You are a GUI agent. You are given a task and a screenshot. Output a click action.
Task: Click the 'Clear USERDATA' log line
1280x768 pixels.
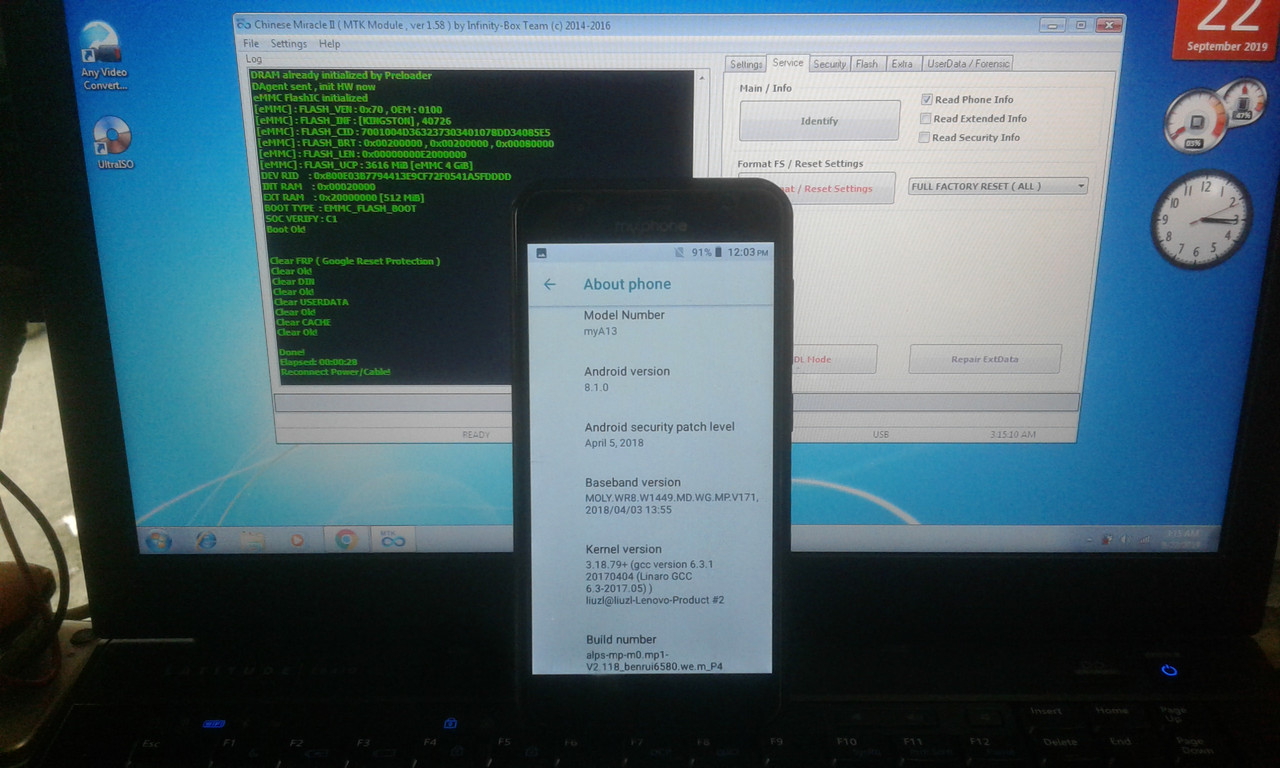[311, 302]
